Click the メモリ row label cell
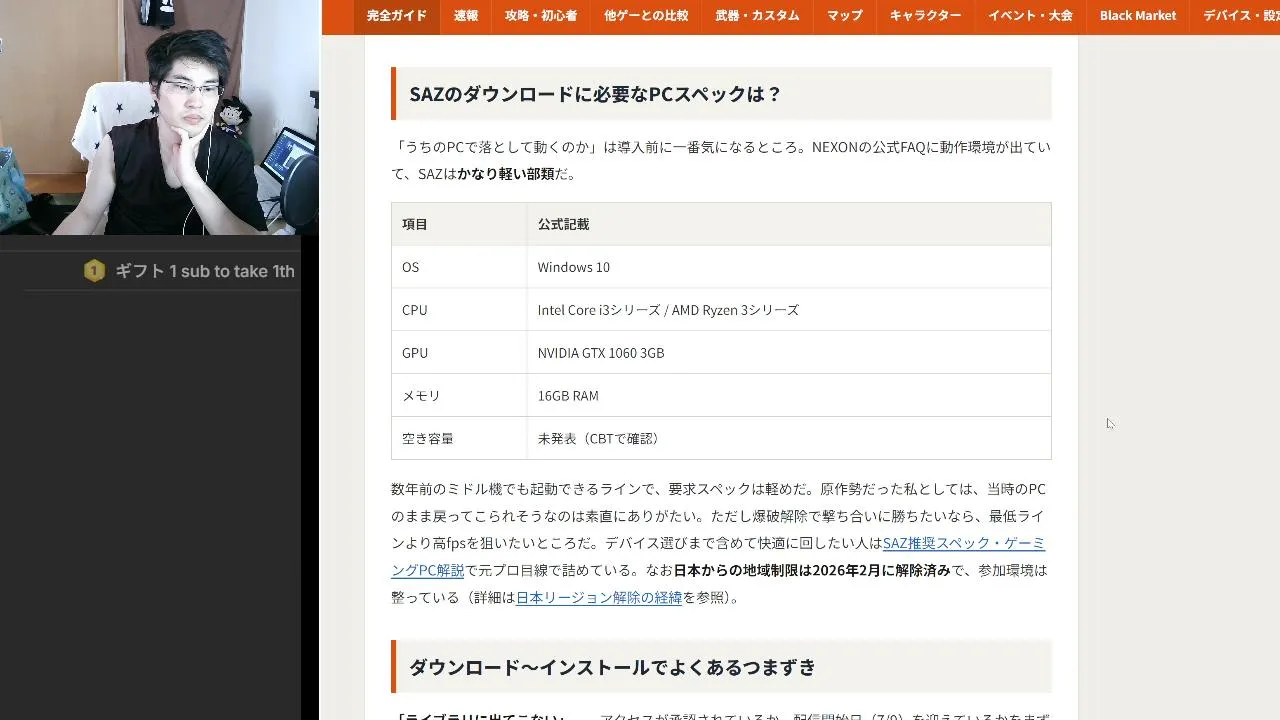The height and width of the screenshot is (720, 1280). 459,396
